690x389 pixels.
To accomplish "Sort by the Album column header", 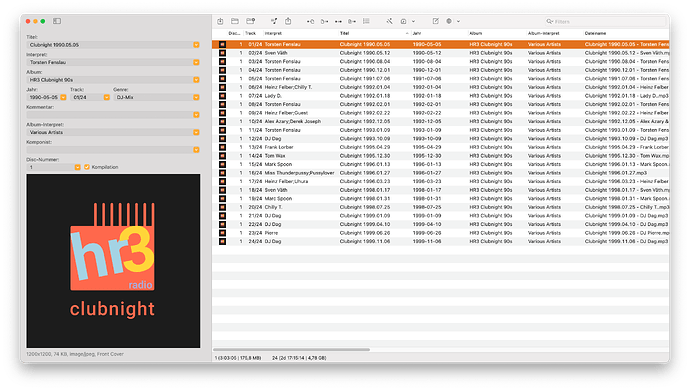I will [x=475, y=33].
